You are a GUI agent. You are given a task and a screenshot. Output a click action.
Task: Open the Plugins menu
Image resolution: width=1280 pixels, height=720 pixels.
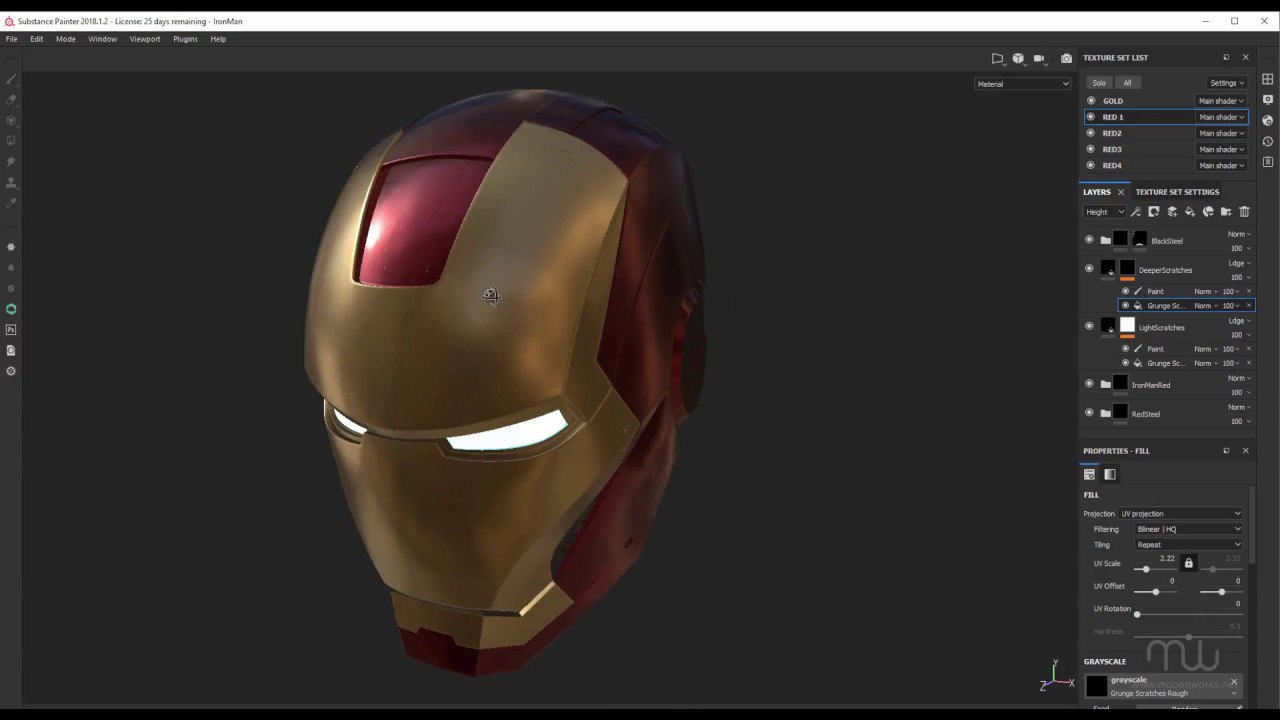pos(185,39)
